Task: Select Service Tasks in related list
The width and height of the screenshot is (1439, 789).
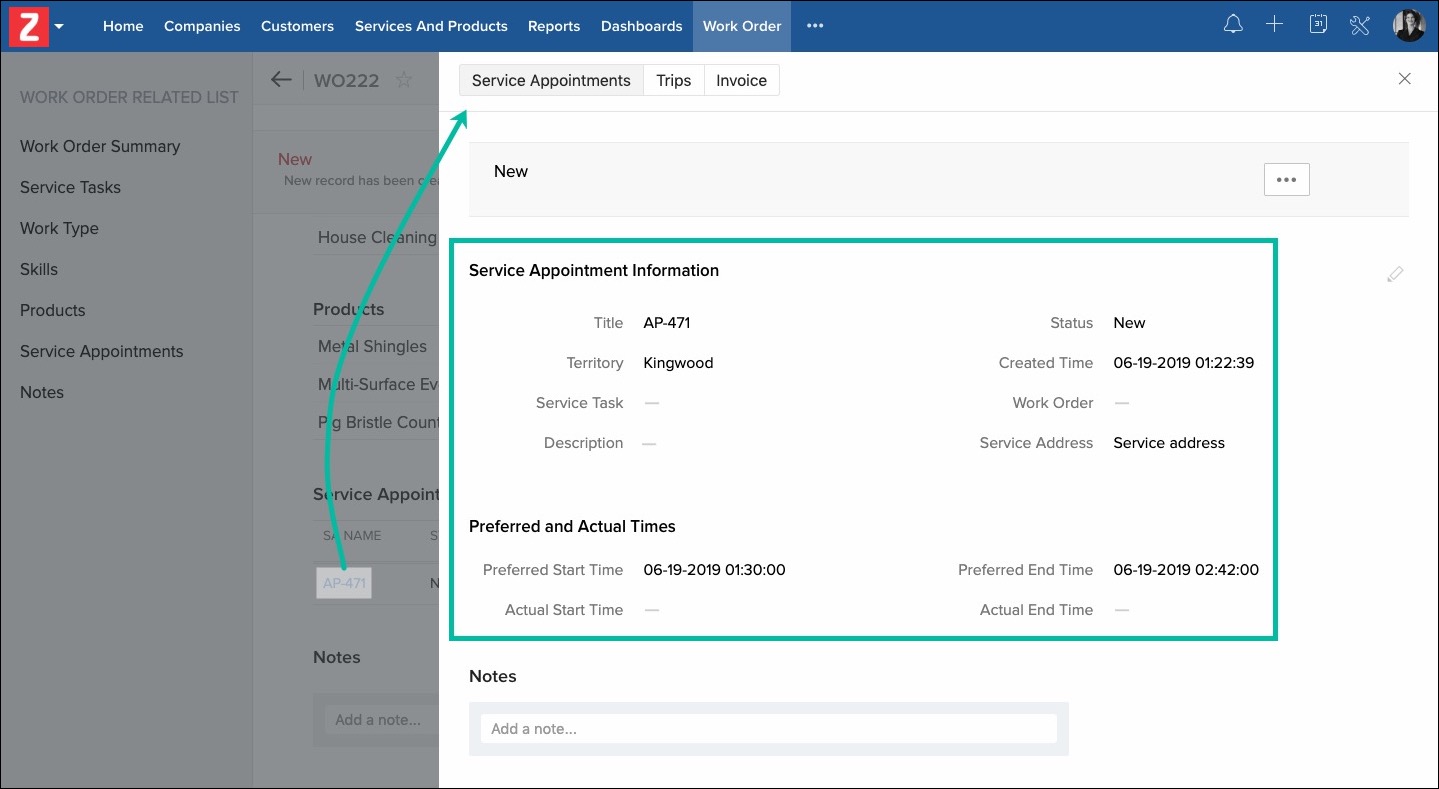Action: (x=70, y=187)
